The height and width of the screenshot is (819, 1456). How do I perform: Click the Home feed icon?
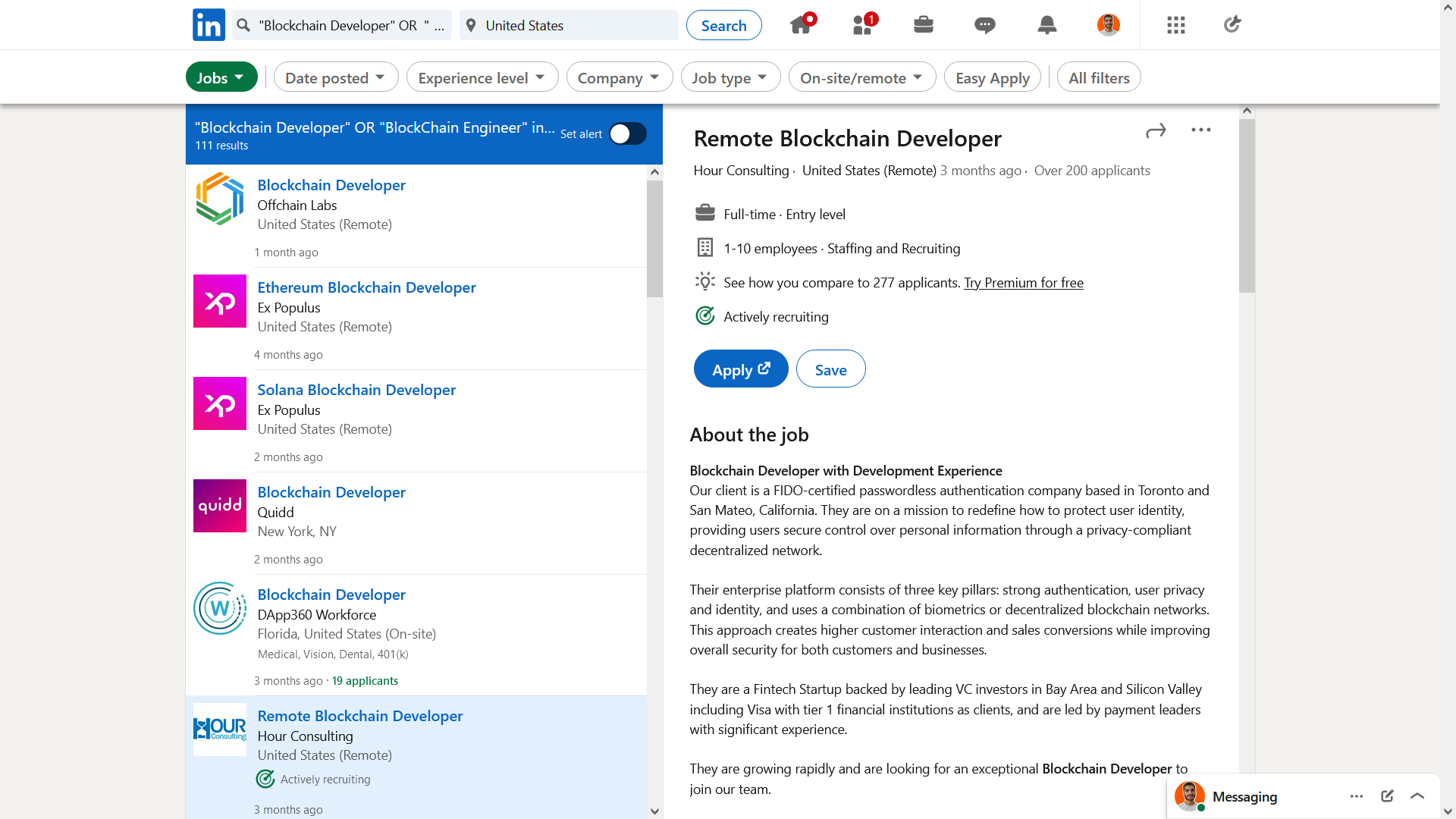coord(800,25)
